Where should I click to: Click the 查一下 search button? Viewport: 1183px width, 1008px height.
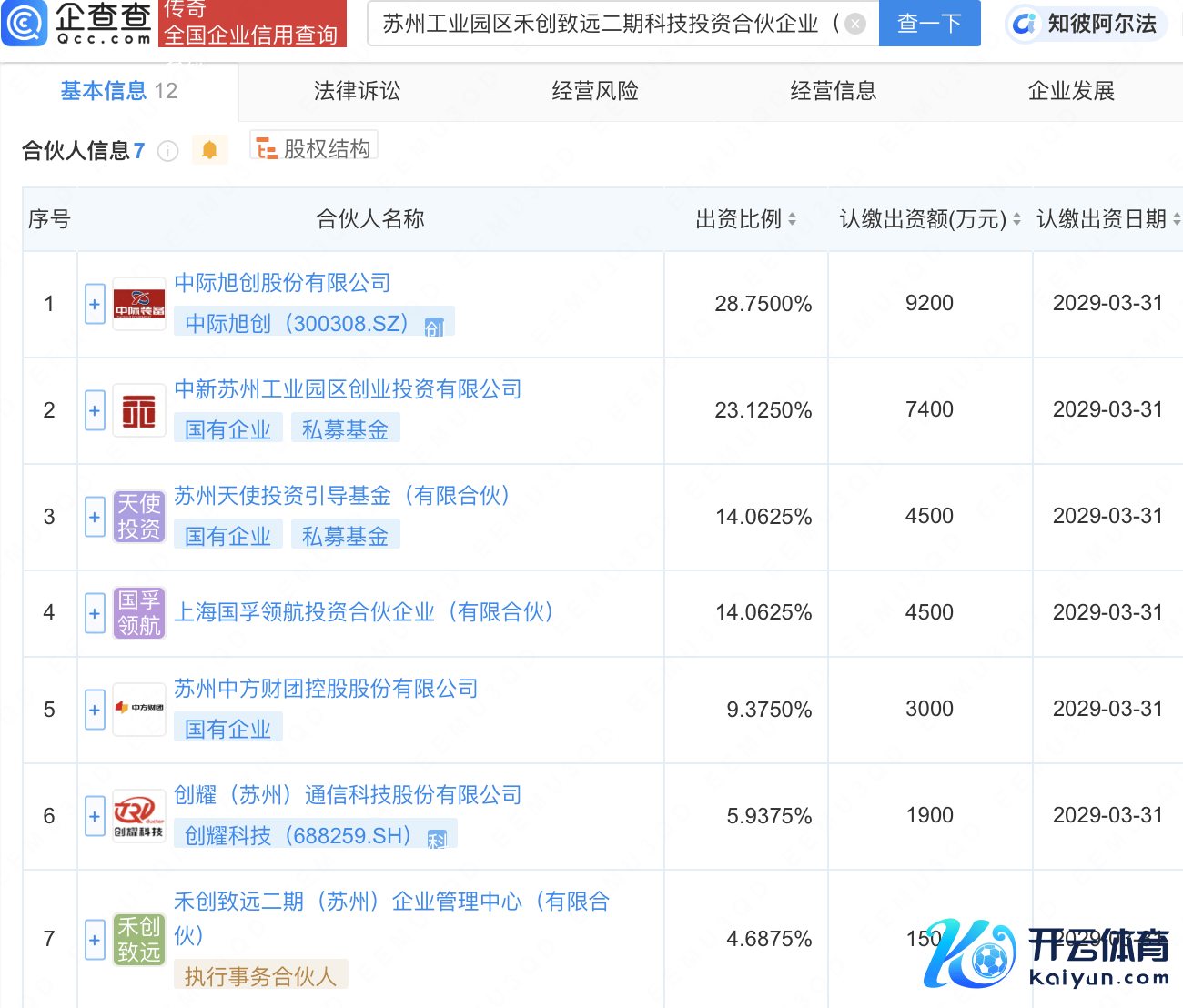click(x=929, y=24)
